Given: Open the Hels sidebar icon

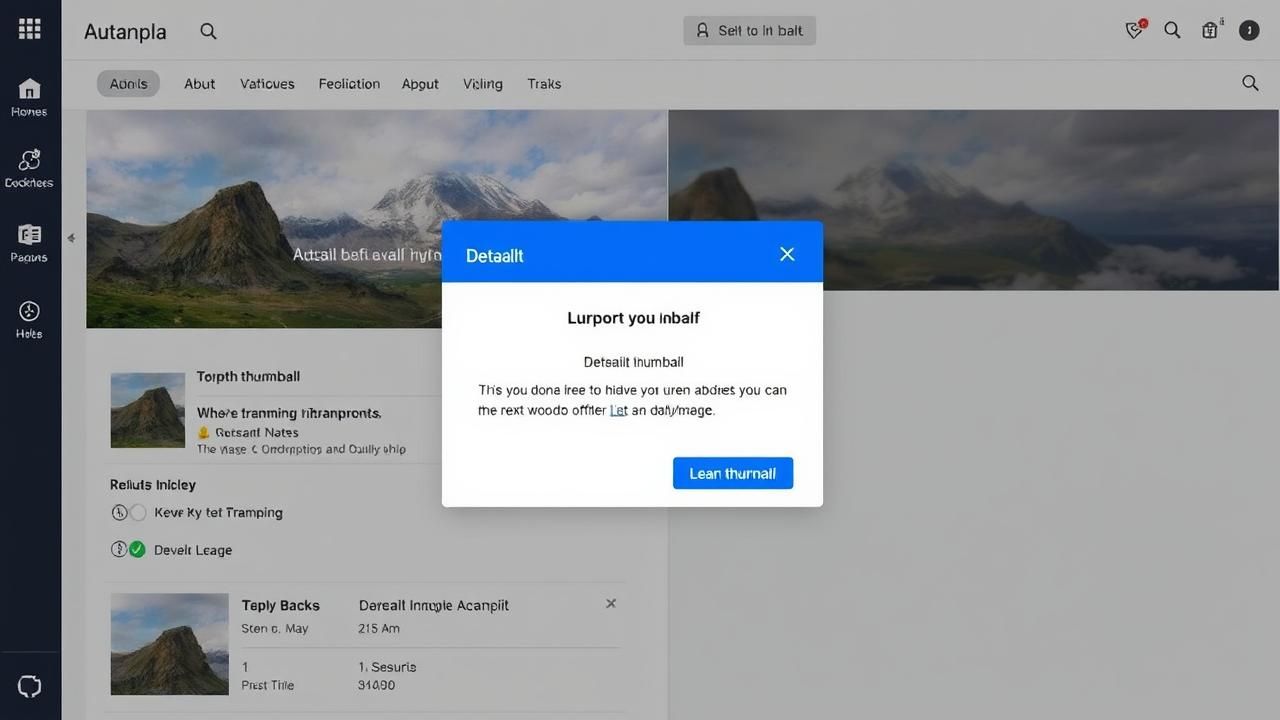Looking at the screenshot, I should [29, 319].
